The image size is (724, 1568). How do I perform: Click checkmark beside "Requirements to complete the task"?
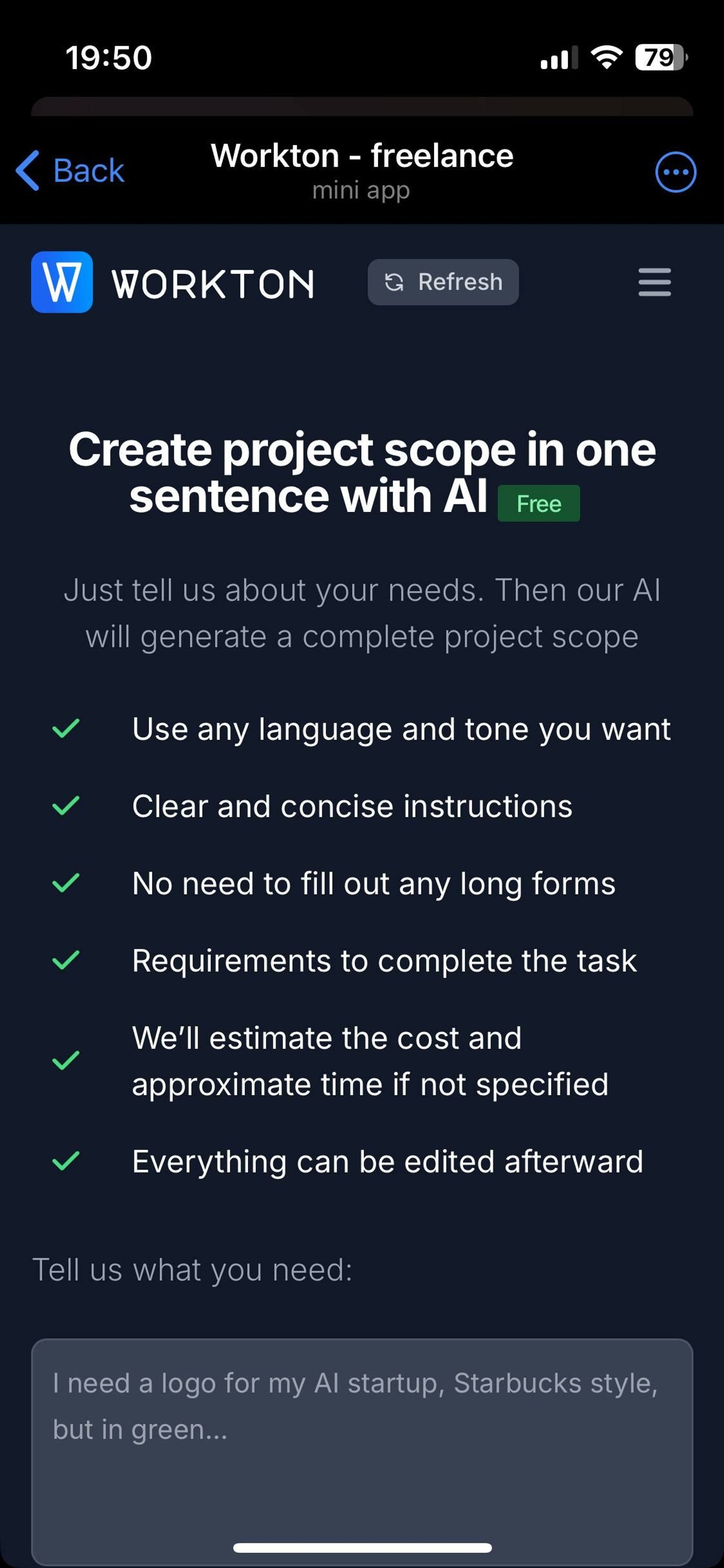[x=67, y=961]
